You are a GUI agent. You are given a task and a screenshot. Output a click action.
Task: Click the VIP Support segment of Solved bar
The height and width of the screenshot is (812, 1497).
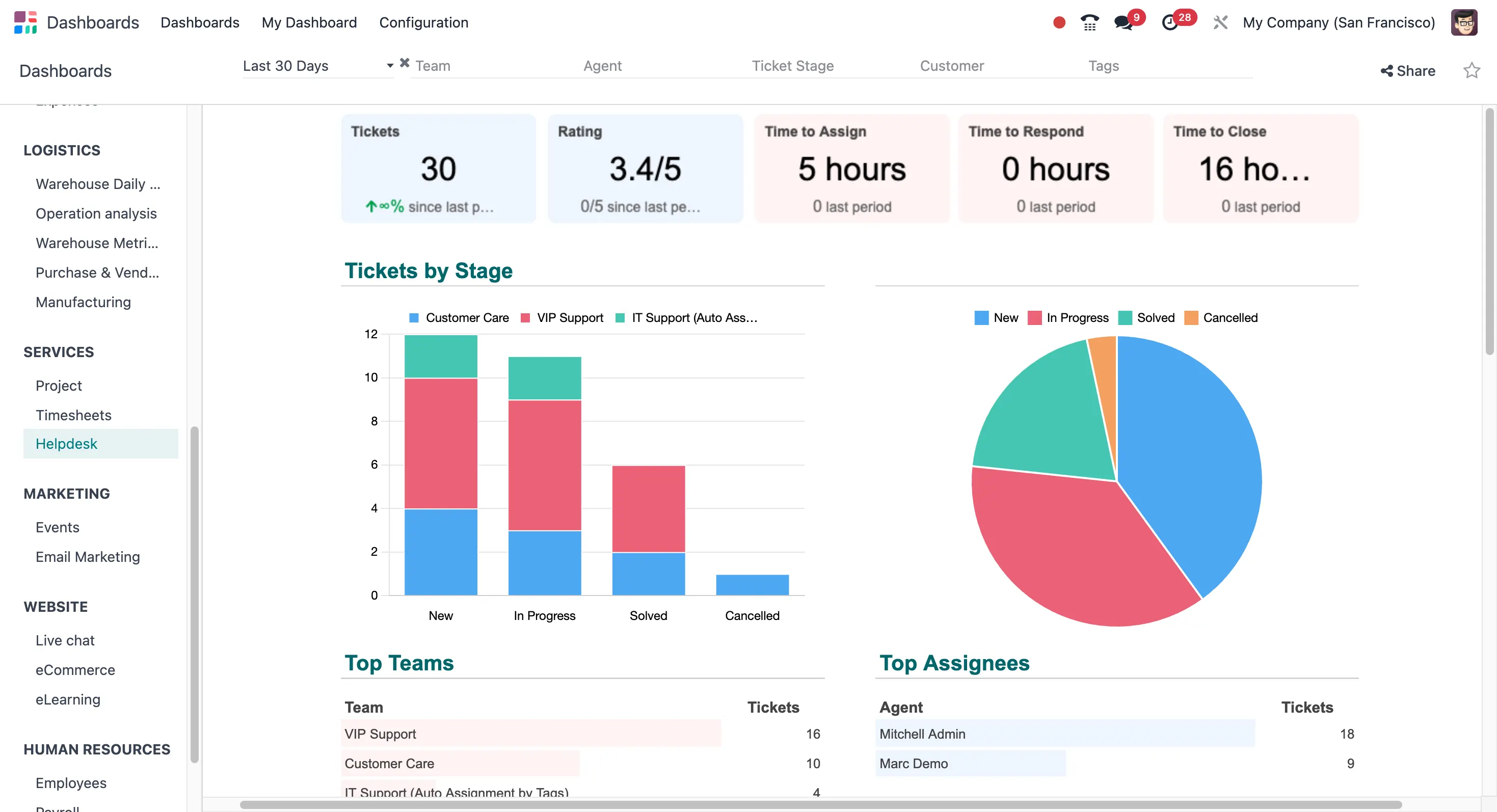649,509
